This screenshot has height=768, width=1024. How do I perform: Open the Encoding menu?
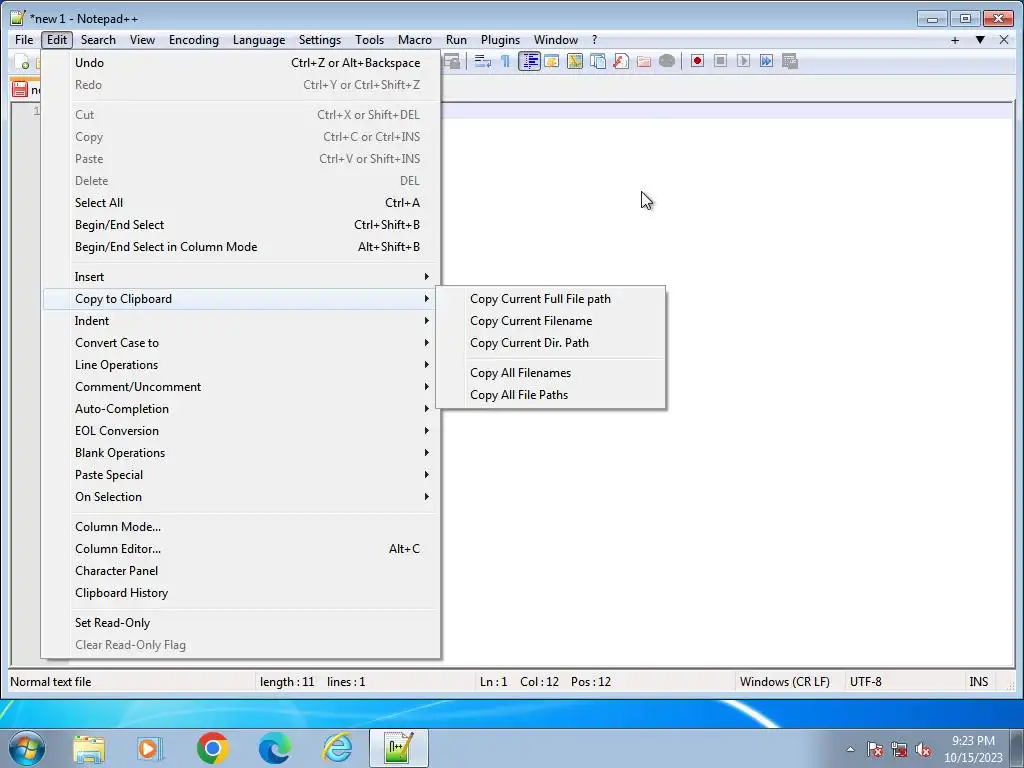coord(194,40)
